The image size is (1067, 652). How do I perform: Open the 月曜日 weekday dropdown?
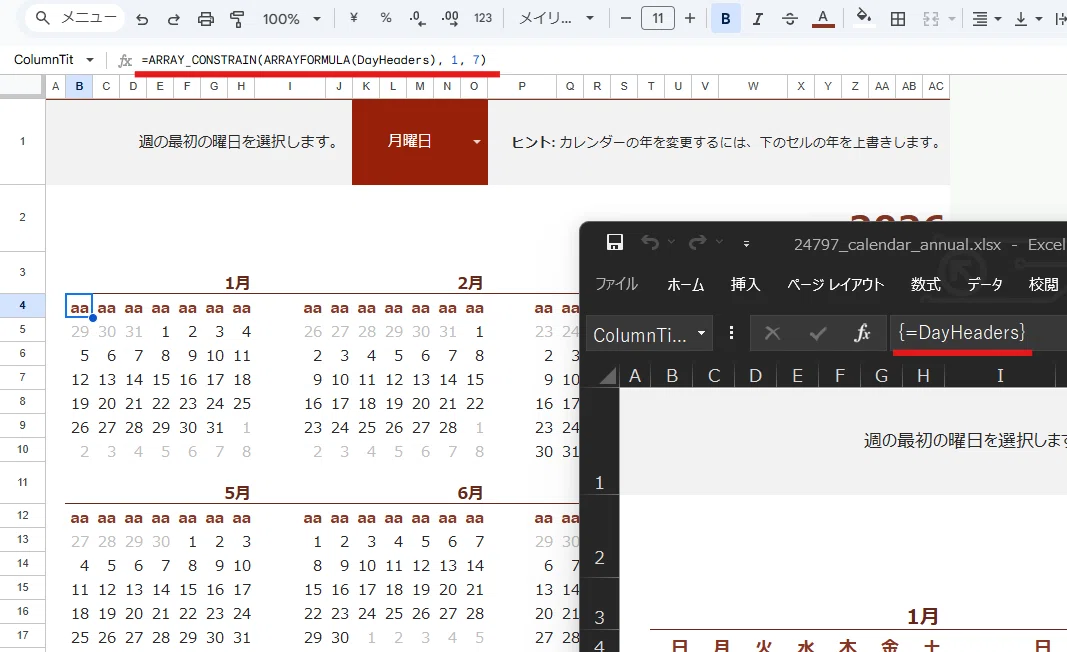476,142
